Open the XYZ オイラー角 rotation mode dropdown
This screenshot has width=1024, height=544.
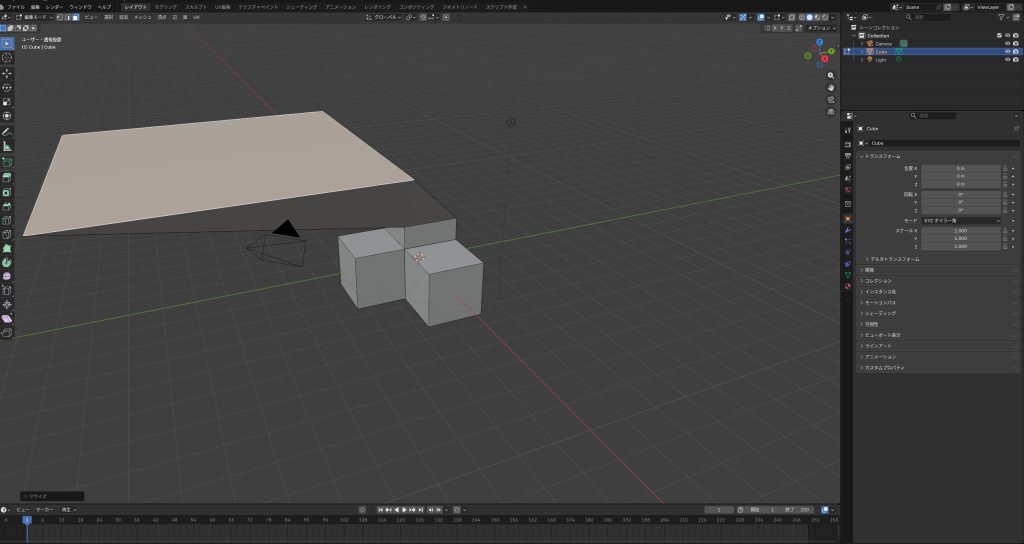pyautogui.click(x=960, y=220)
